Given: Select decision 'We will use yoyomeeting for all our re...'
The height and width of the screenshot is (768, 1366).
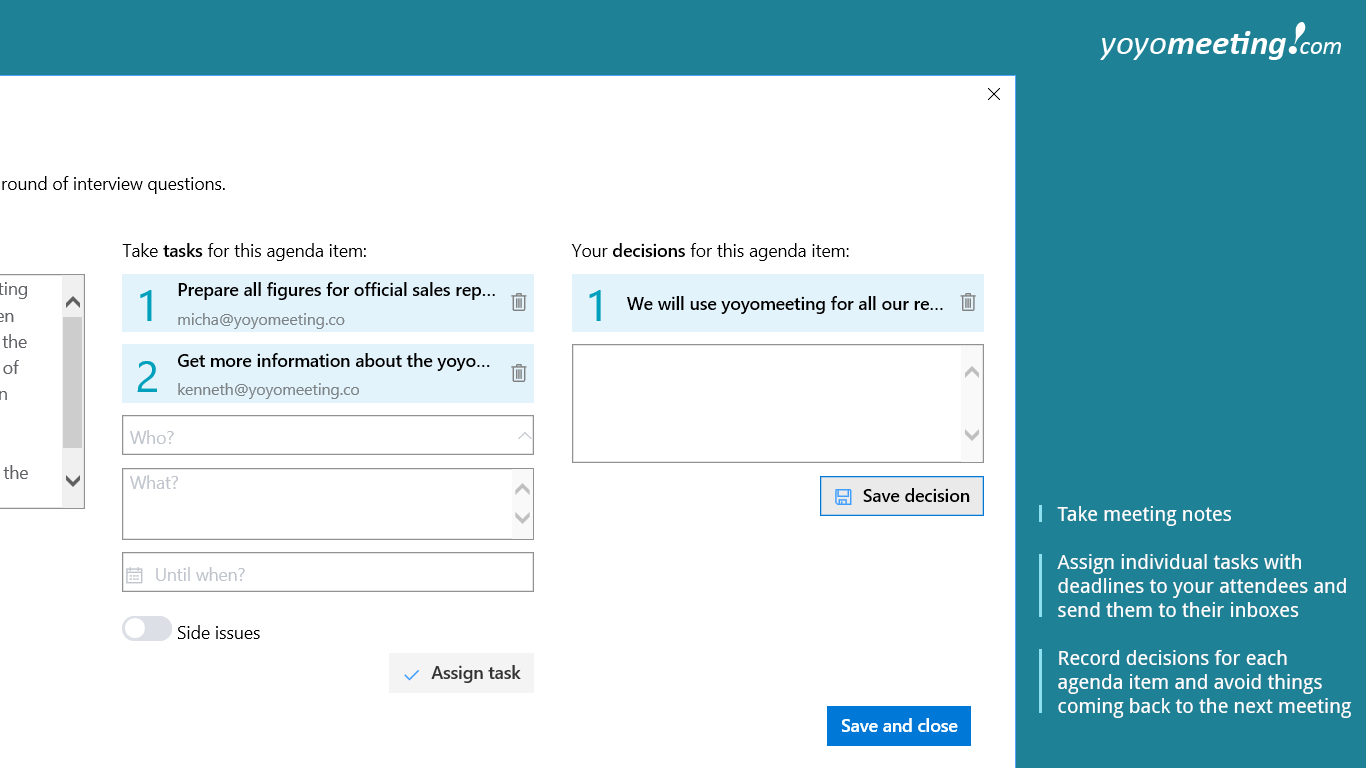Looking at the screenshot, I should (778, 303).
